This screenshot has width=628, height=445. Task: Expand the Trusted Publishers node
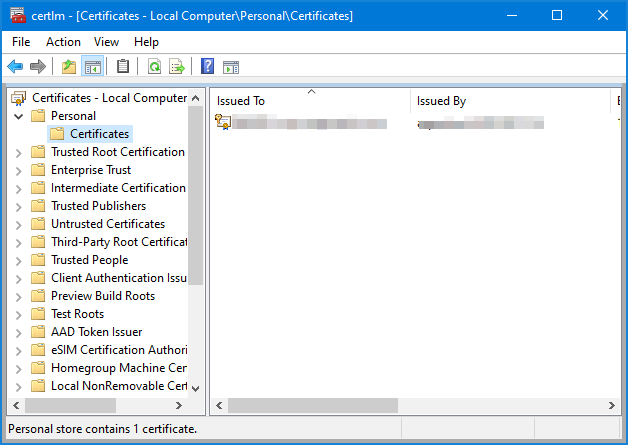pyautogui.click(x=18, y=207)
